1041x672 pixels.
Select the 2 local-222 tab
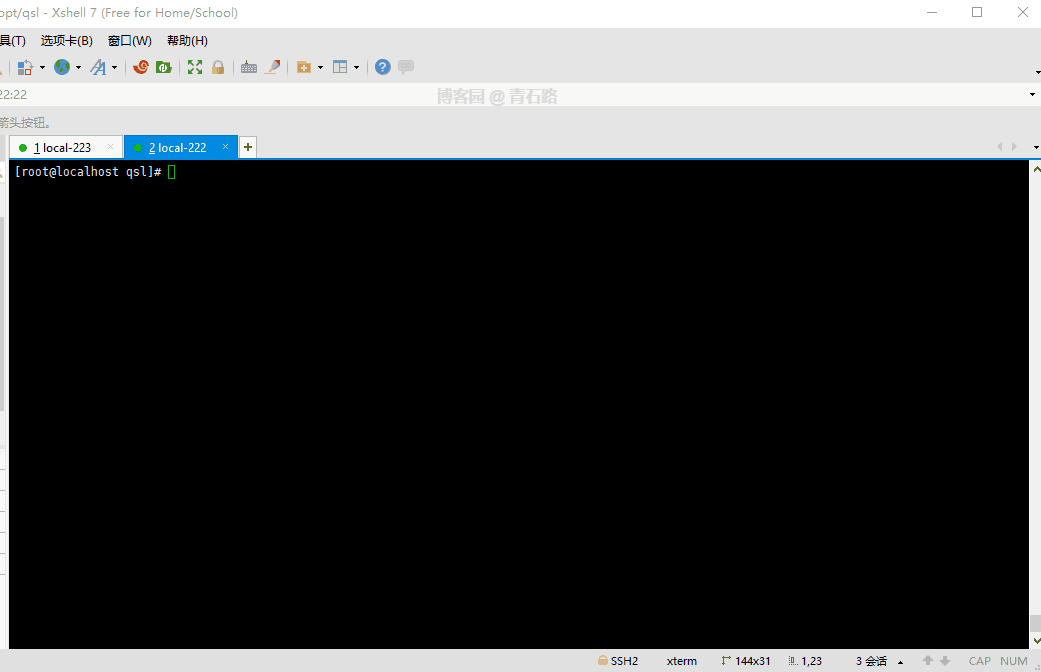pos(181,147)
